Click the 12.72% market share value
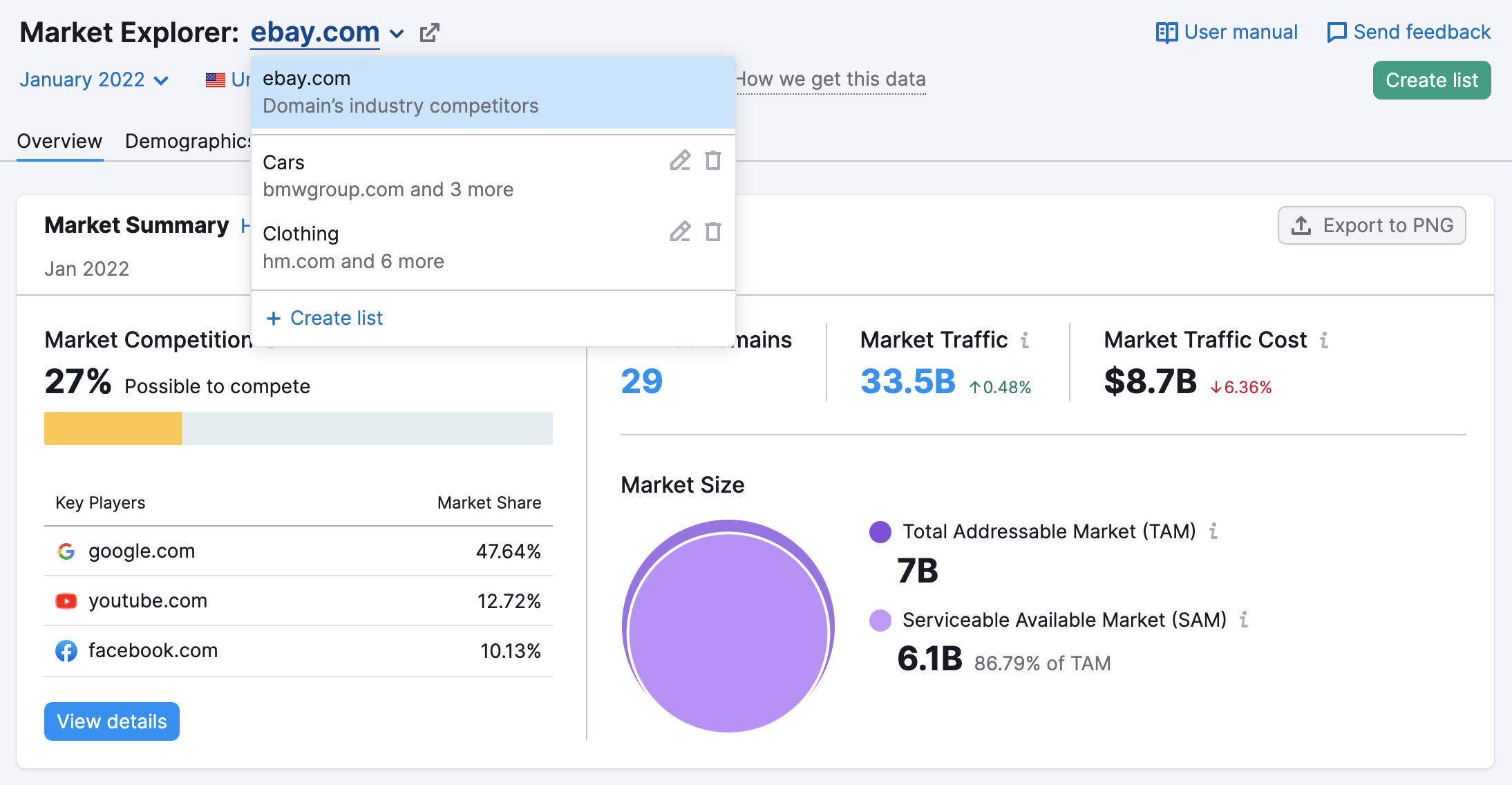The width and height of the screenshot is (1512, 785). (509, 601)
